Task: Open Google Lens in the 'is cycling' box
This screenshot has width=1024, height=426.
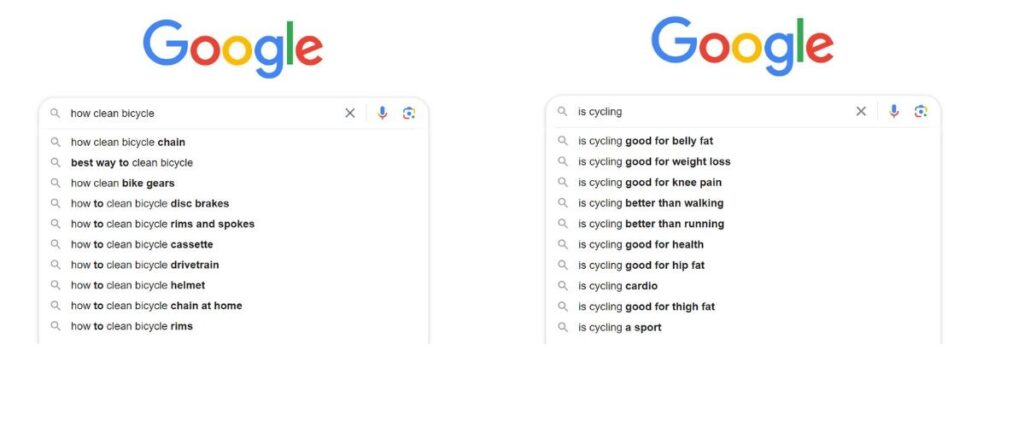Action: click(x=920, y=111)
